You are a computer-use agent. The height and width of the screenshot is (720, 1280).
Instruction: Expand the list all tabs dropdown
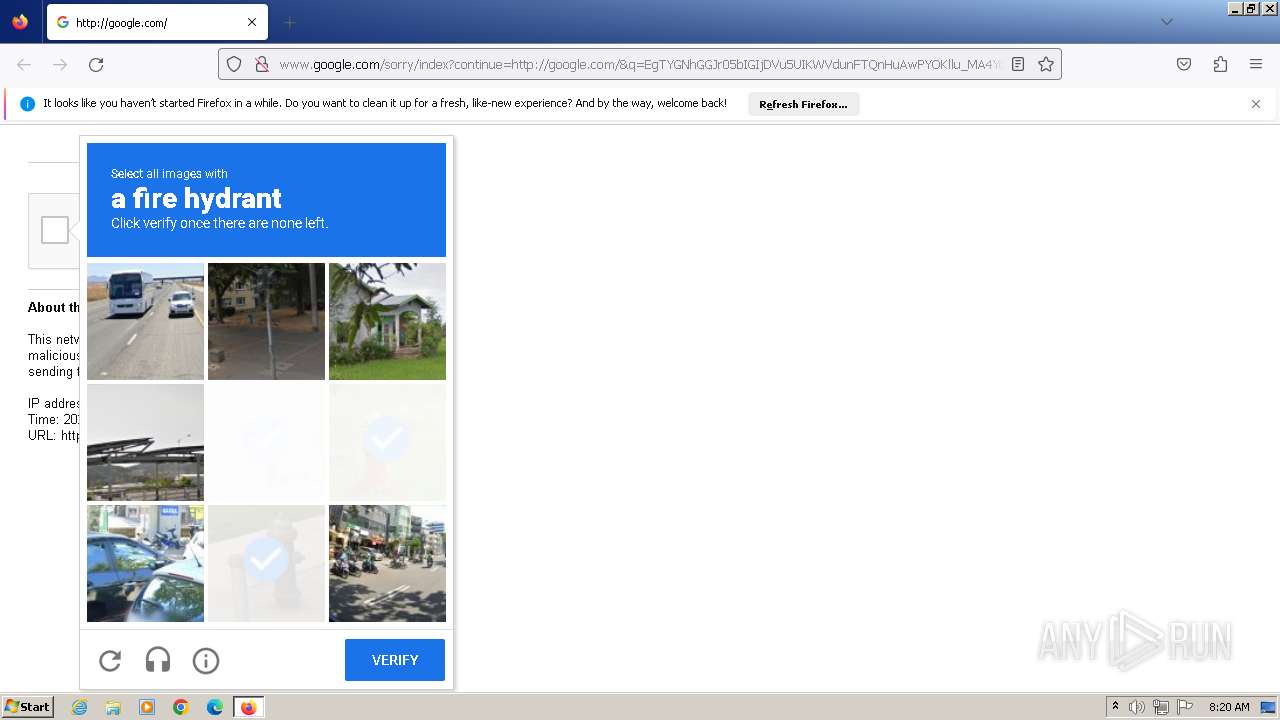point(1166,22)
